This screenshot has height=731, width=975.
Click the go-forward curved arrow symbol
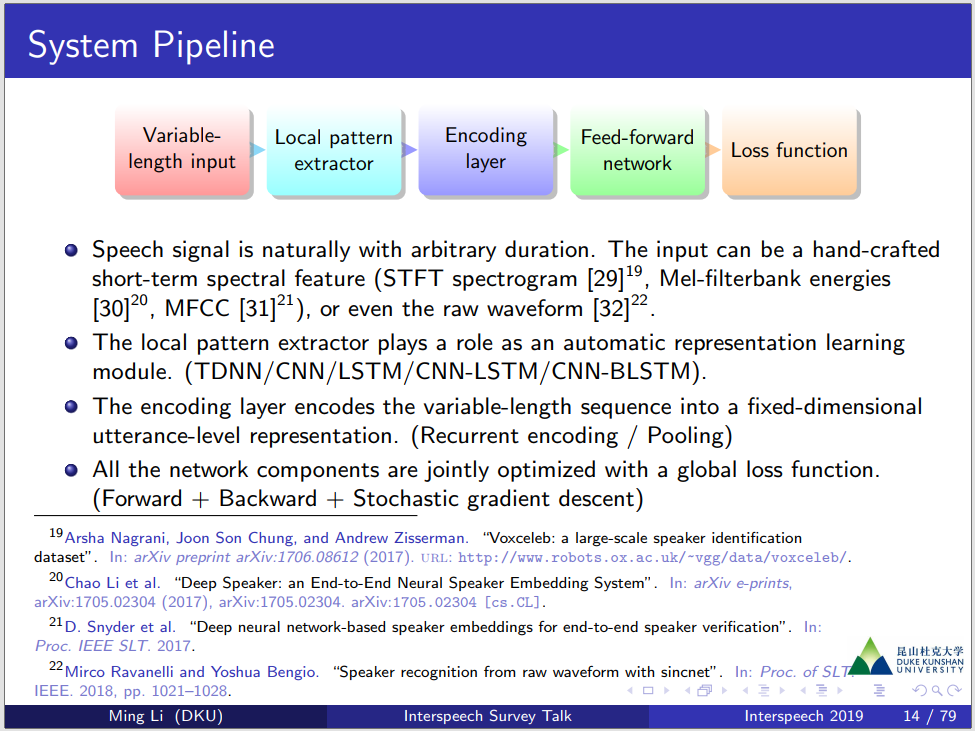pyautogui.click(x=953, y=691)
